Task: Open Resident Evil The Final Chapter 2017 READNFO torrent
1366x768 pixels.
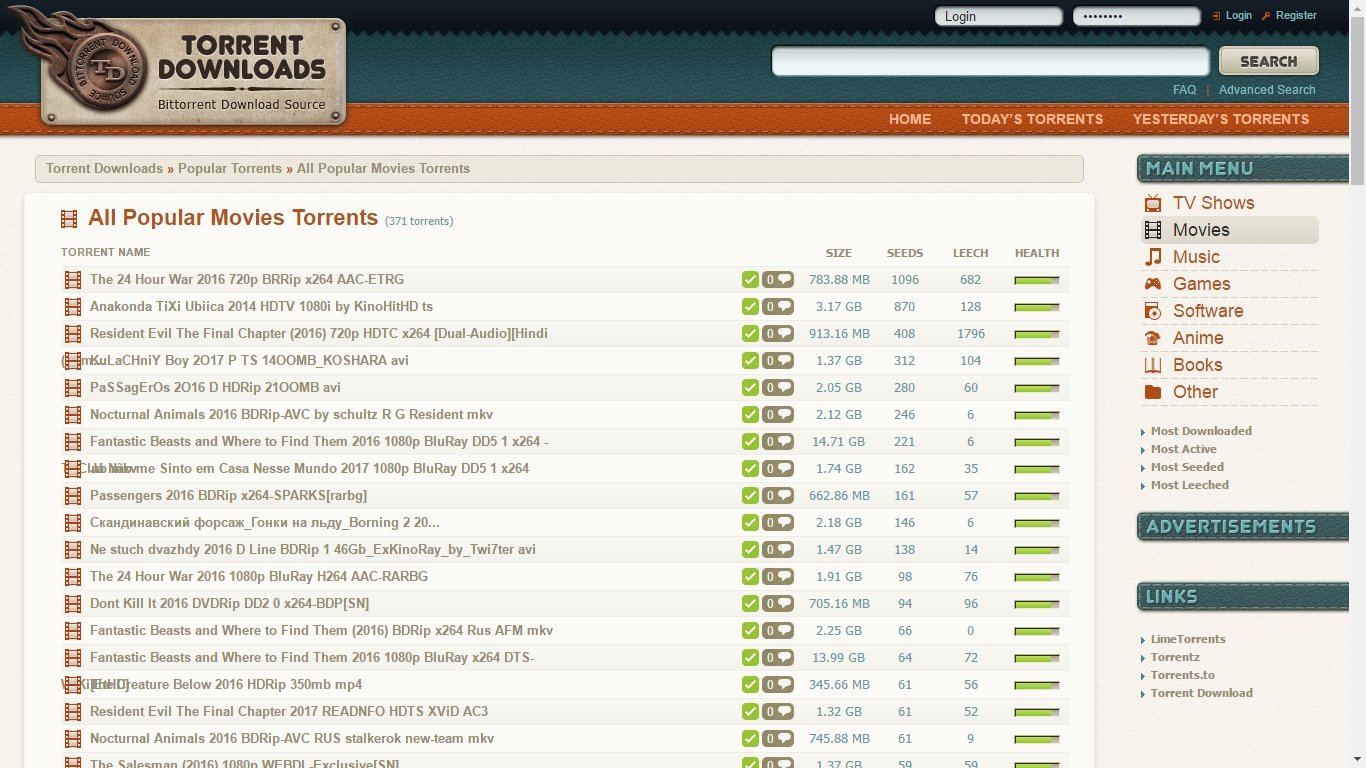Action: click(289, 712)
